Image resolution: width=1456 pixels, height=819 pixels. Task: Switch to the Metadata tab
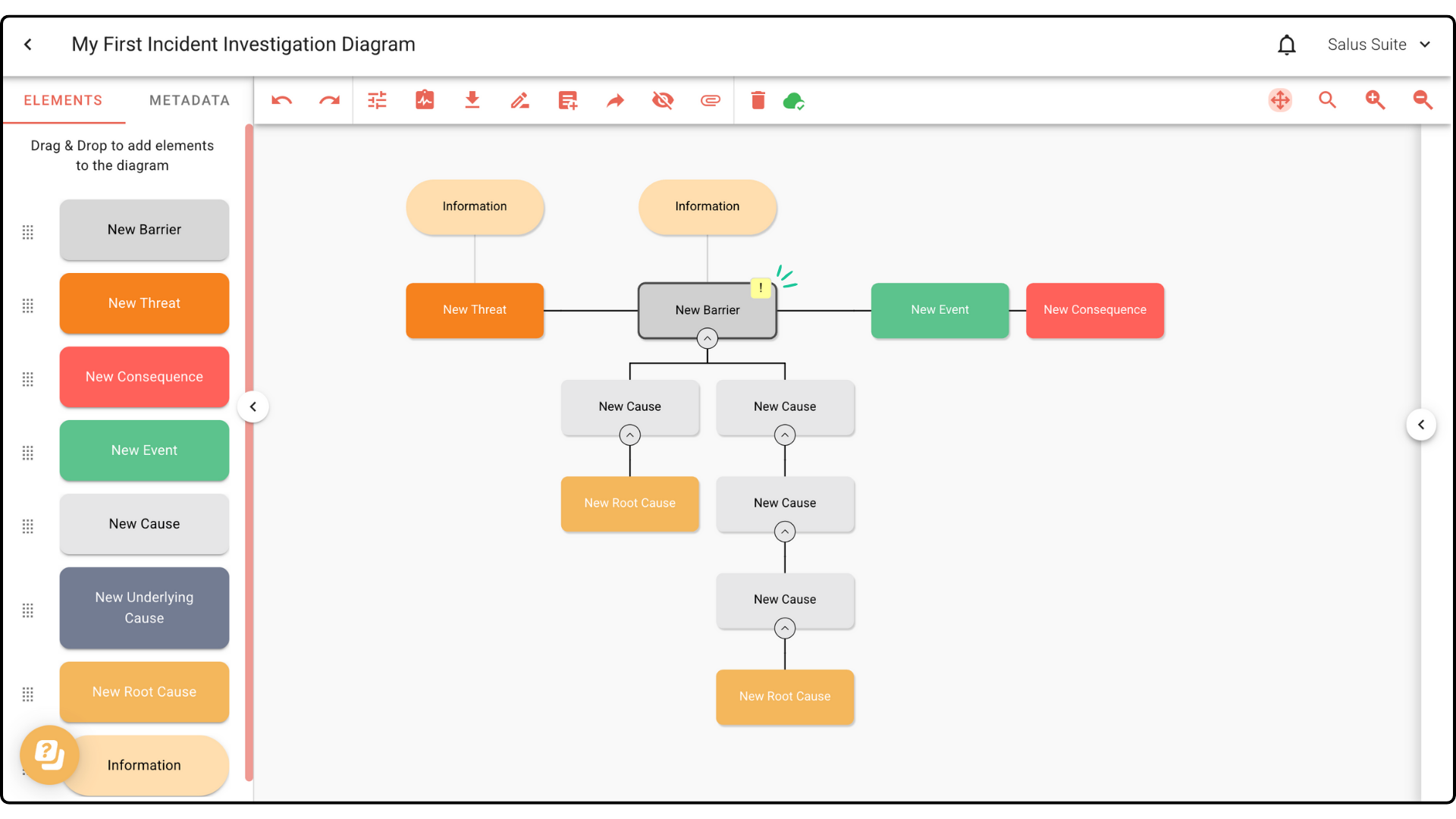pos(189,100)
